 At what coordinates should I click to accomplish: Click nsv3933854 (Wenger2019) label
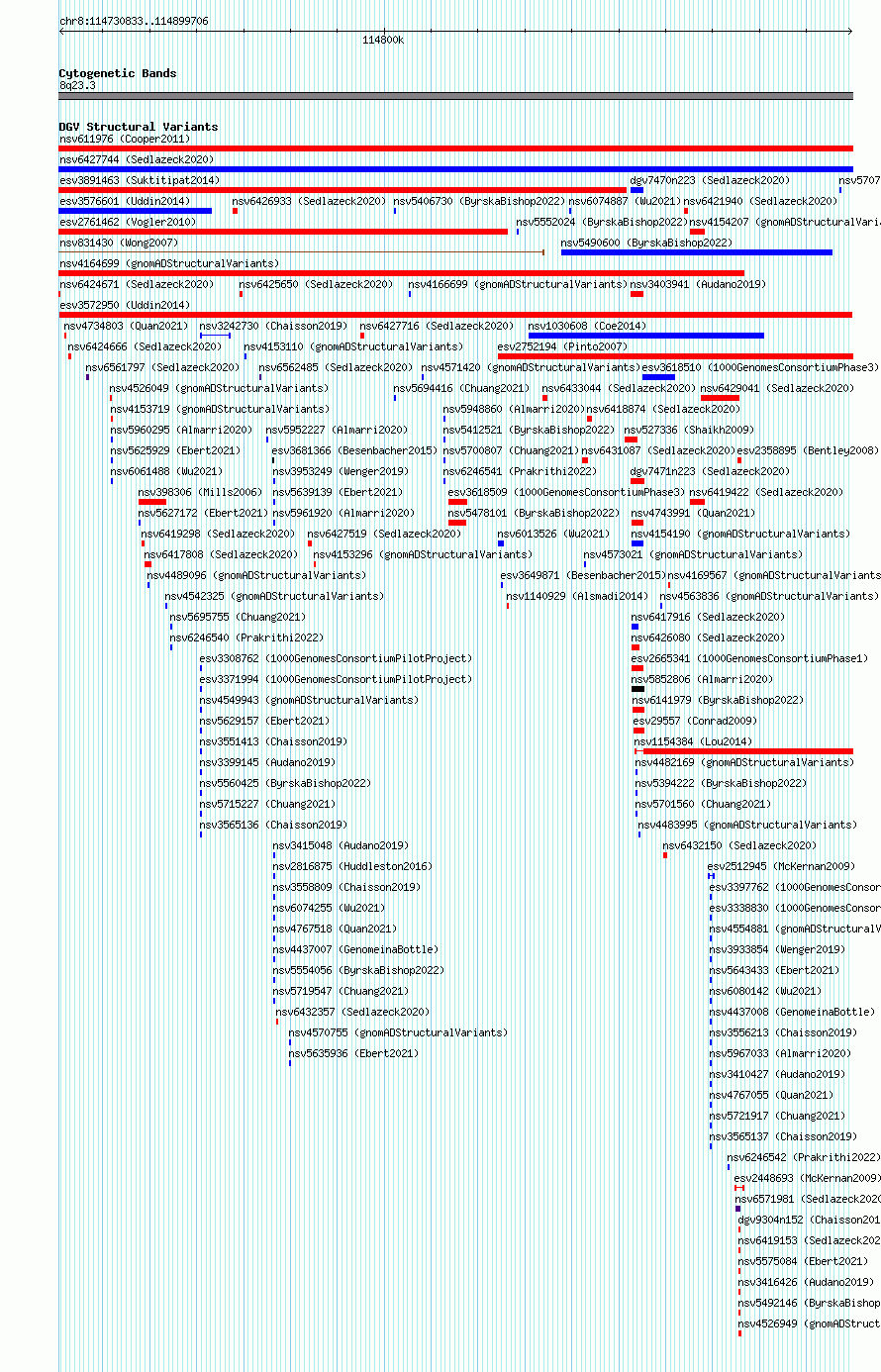point(778,949)
